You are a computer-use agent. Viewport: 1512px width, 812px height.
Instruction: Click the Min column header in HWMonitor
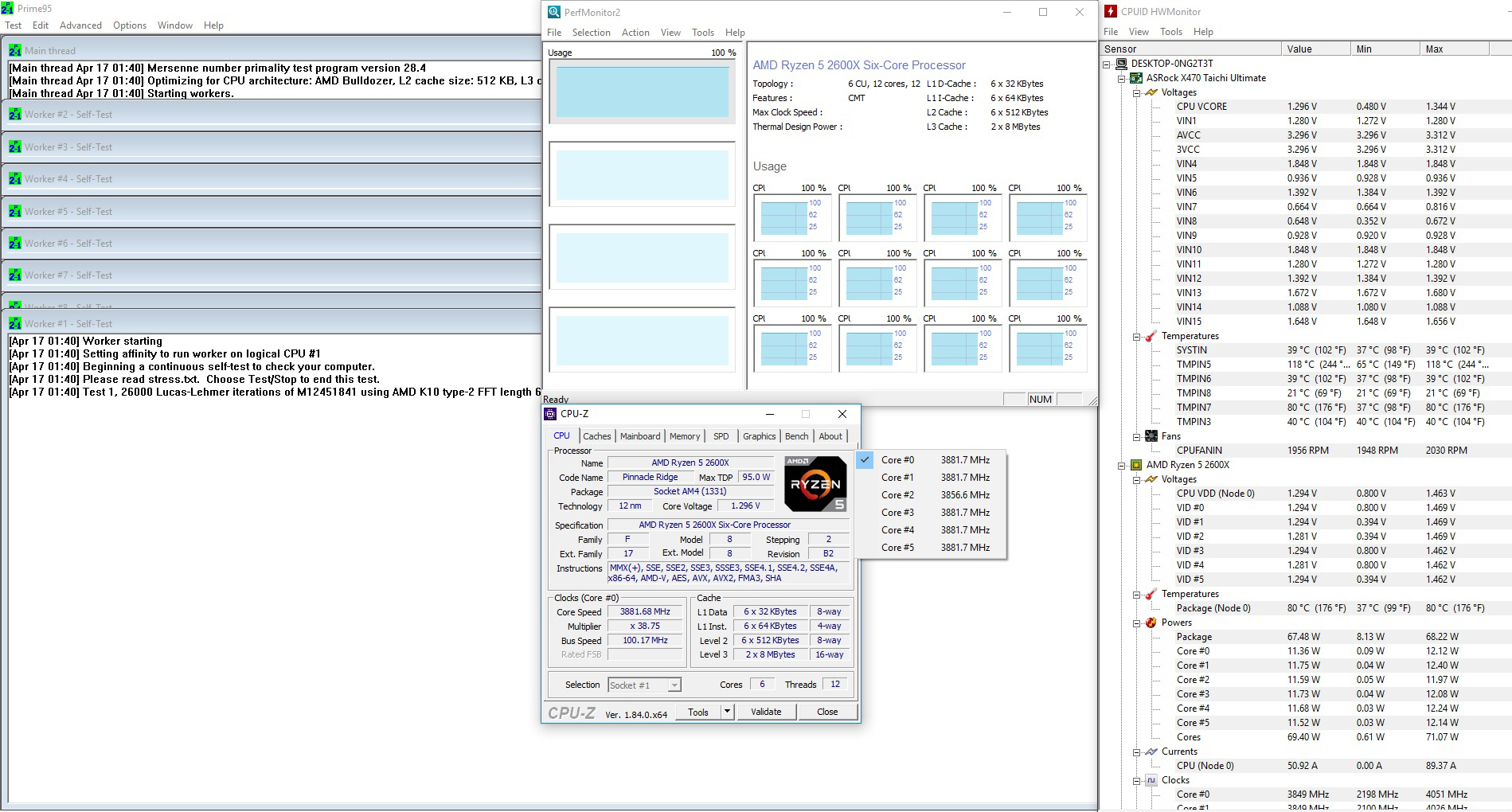(1385, 49)
